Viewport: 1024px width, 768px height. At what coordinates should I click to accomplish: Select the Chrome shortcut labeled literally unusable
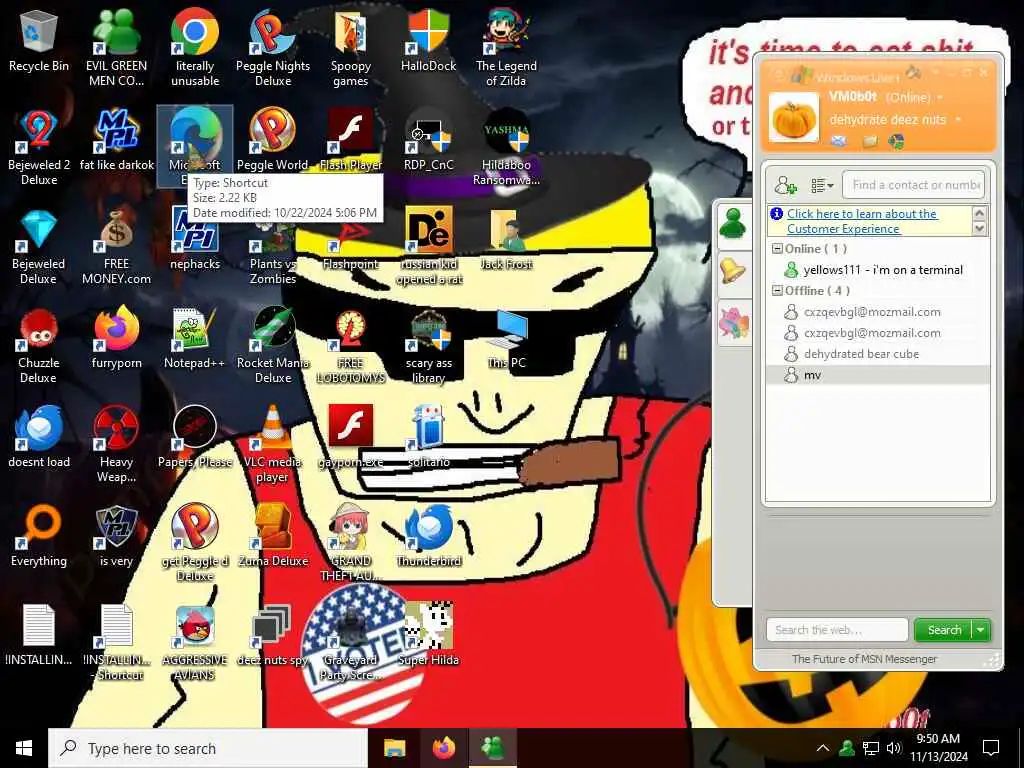(x=195, y=49)
